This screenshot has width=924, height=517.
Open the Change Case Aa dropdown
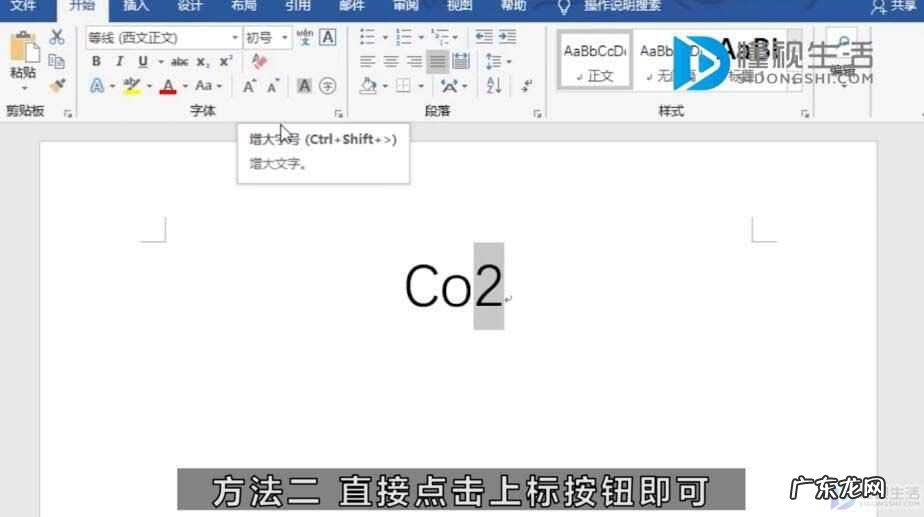pyautogui.click(x=209, y=86)
